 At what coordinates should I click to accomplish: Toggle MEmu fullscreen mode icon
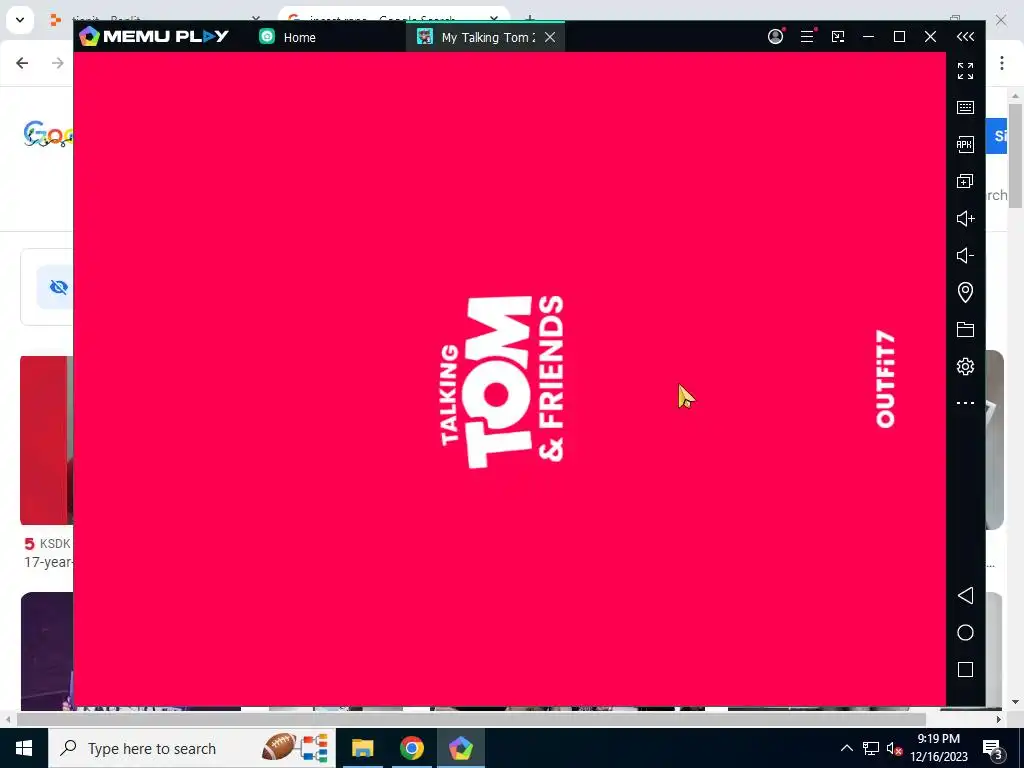point(965,71)
